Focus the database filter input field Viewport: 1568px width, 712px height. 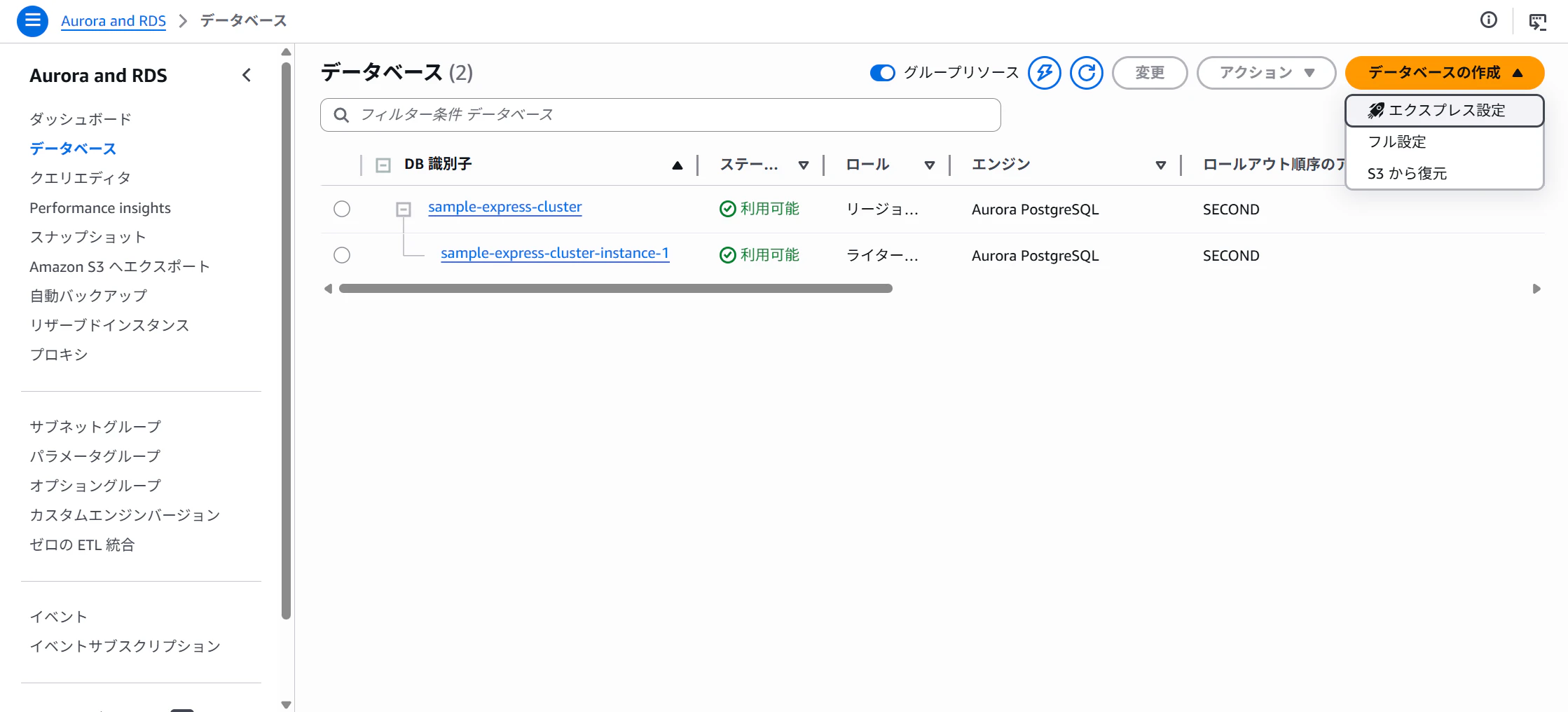661,115
